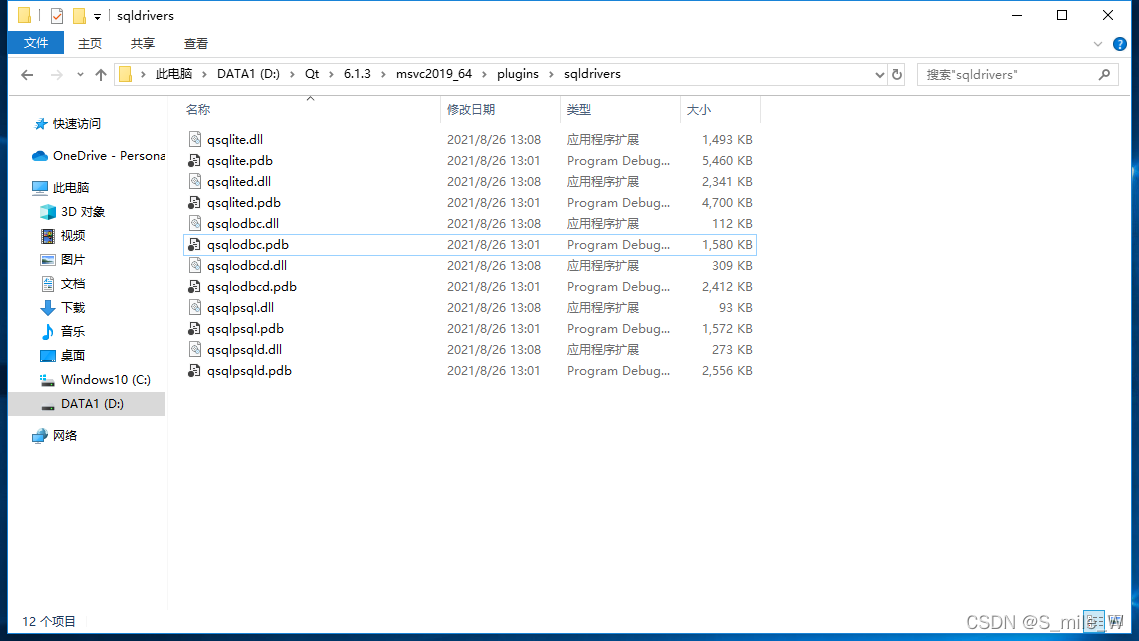The height and width of the screenshot is (641, 1139).
Task: Expand the chevron after Qt breadcrumb
Action: point(331,74)
